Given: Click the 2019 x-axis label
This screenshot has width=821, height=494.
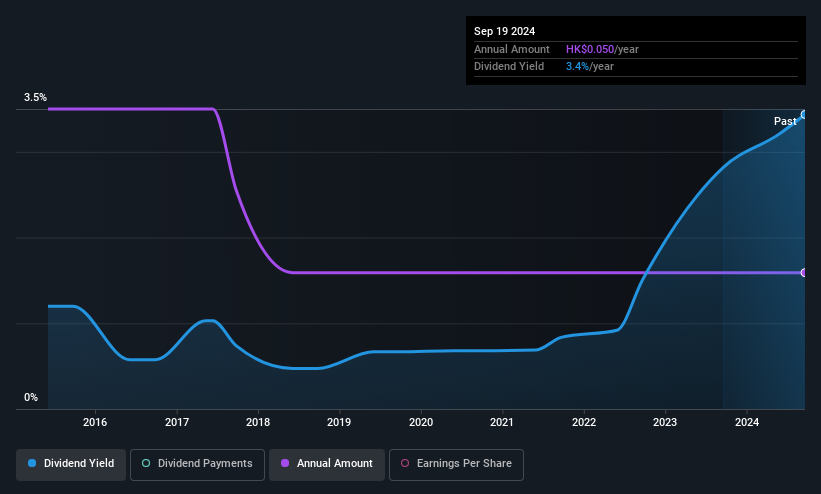Looking at the screenshot, I should (339, 422).
